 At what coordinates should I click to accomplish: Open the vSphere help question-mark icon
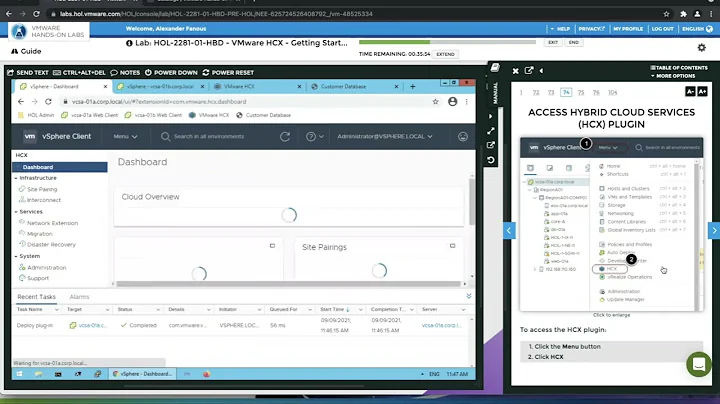point(311,136)
